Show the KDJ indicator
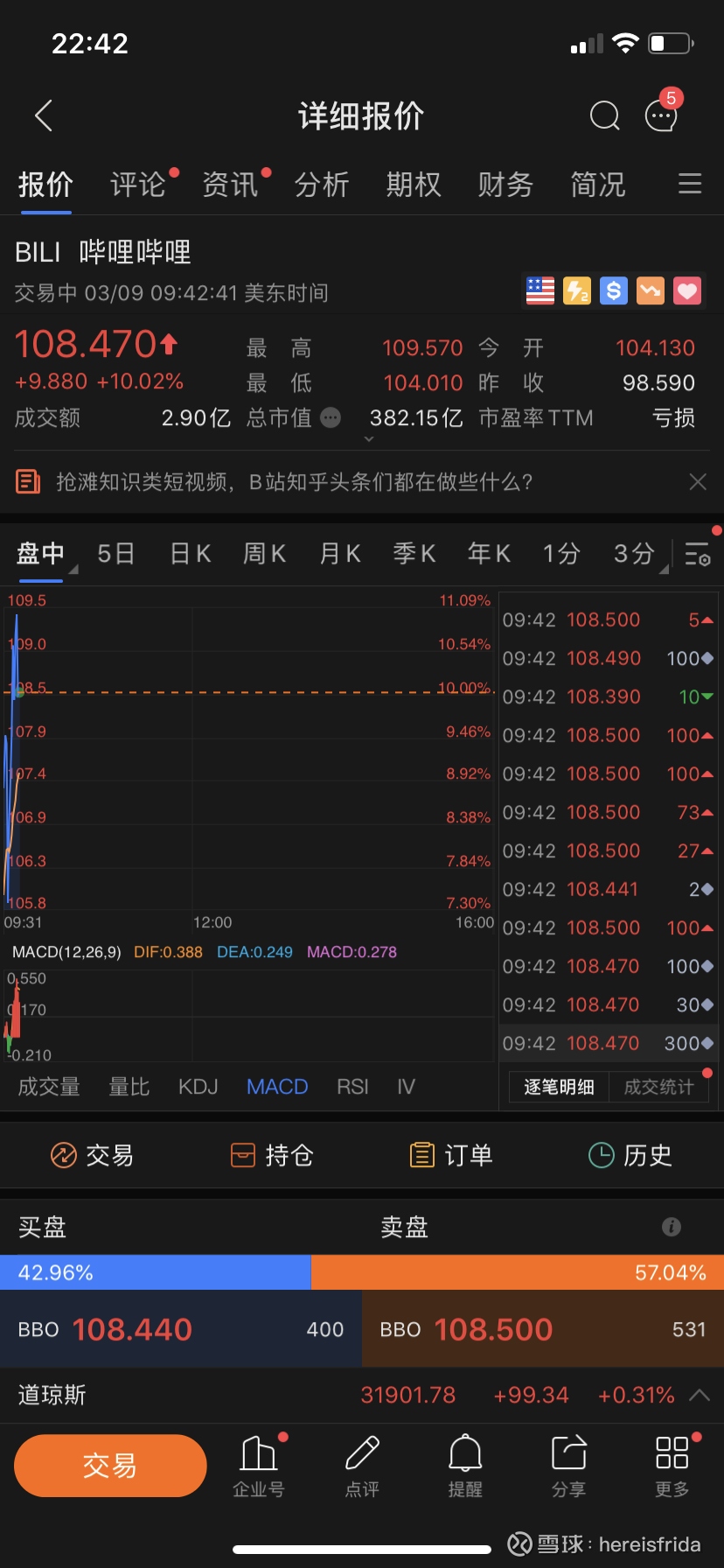724x1568 pixels. click(198, 1087)
